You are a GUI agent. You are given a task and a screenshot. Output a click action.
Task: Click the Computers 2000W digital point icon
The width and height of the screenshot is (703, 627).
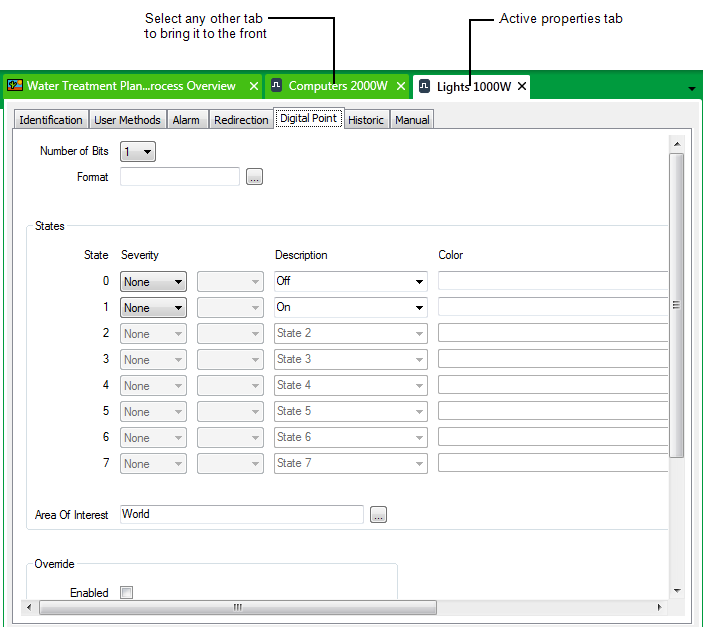pos(277,86)
